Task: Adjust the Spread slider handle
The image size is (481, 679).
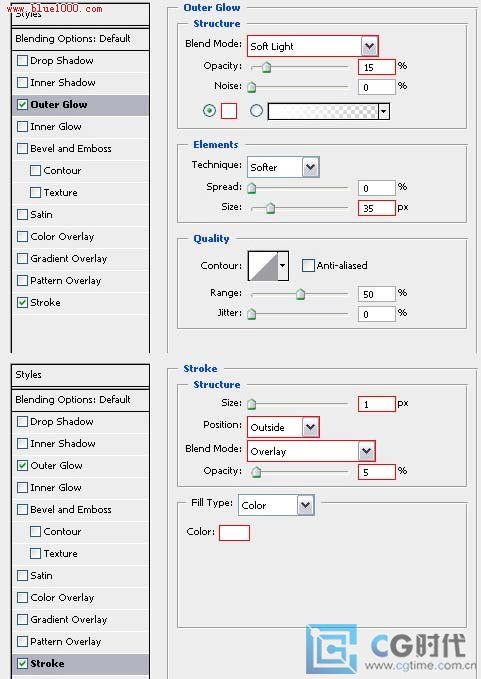Action: click(x=252, y=188)
